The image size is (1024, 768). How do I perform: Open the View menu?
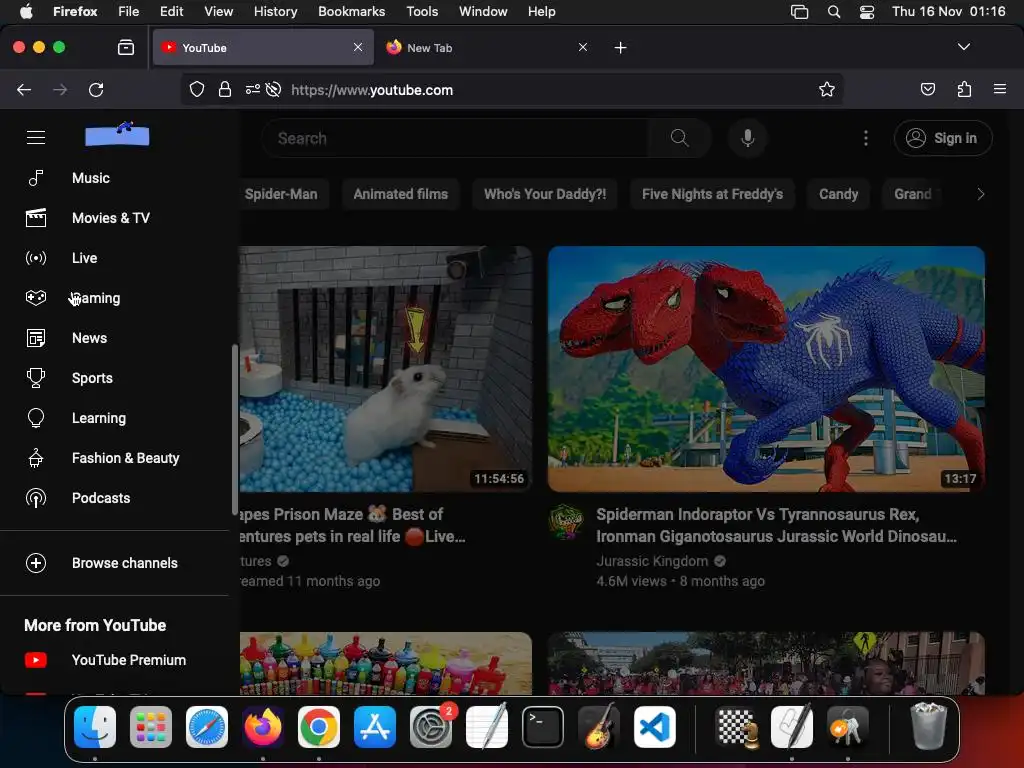[x=218, y=12]
